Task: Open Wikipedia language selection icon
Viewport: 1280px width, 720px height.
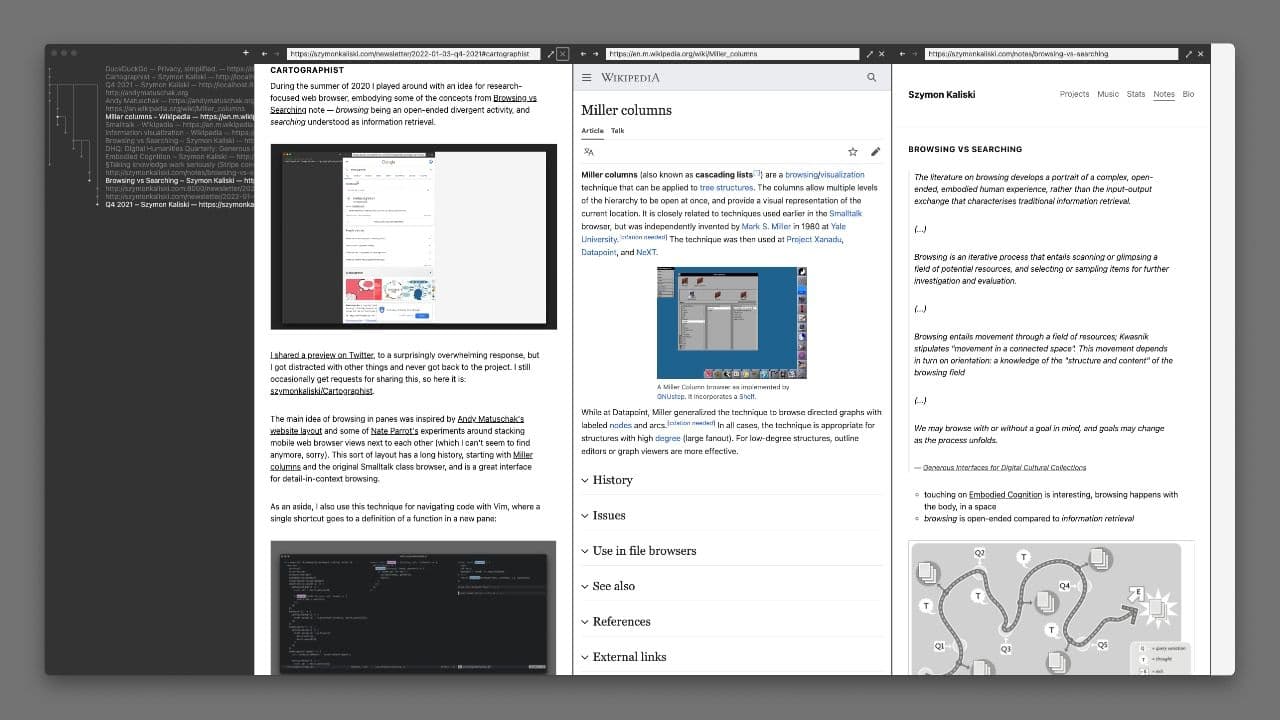Action: tap(589, 152)
